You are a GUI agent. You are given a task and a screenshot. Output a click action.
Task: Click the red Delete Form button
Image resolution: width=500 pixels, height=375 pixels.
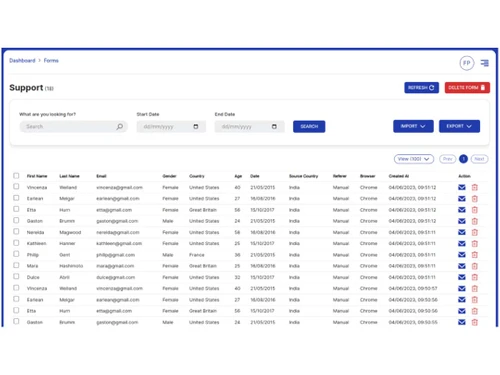[x=467, y=88]
